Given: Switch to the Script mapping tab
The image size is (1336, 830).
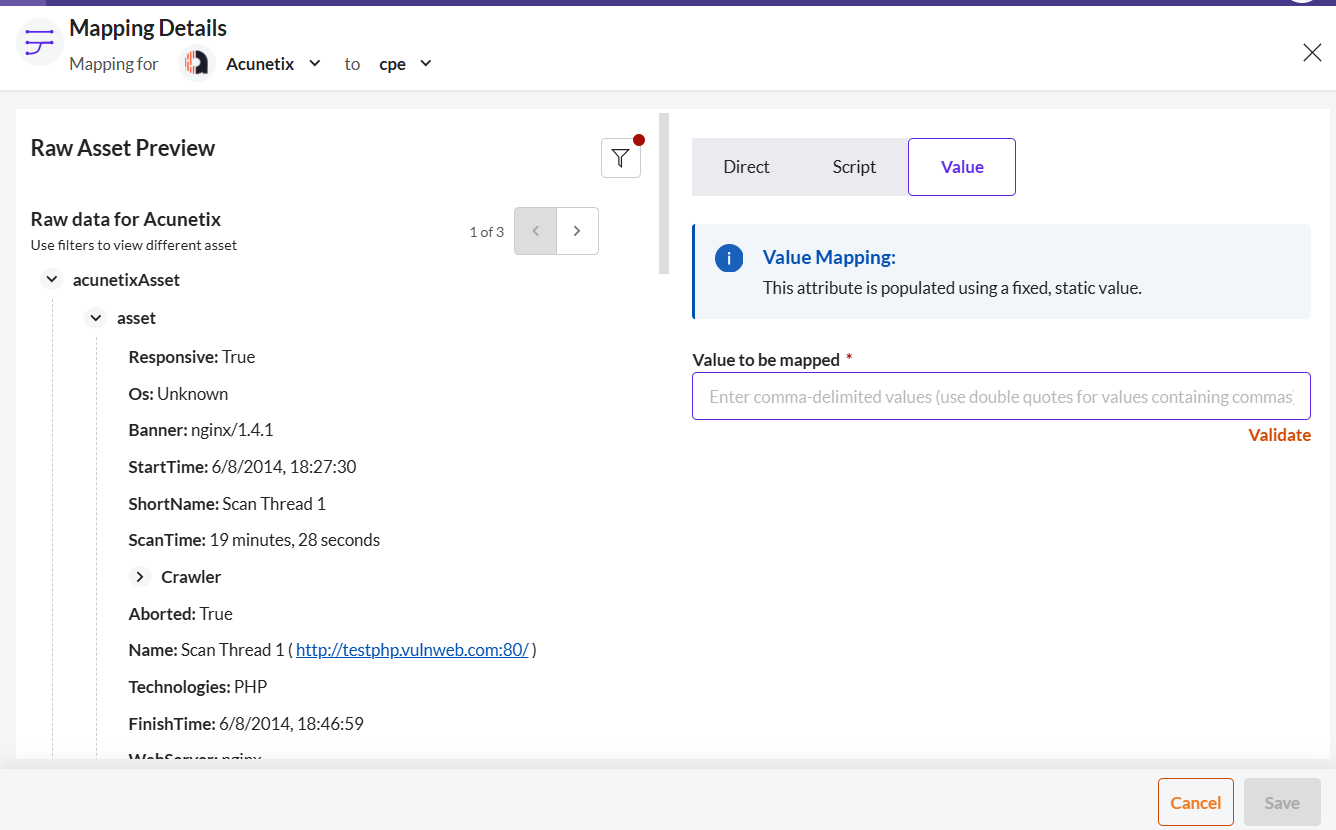Looking at the screenshot, I should coord(854,167).
